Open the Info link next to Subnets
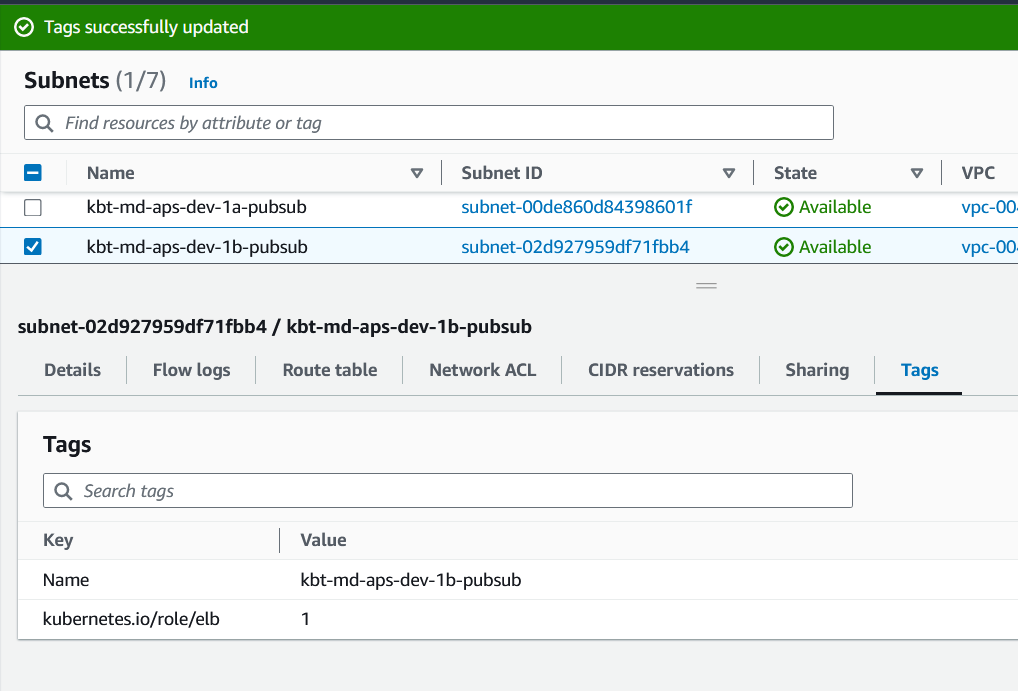This screenshot has height=691, width=1018. (x=203, y=83)
